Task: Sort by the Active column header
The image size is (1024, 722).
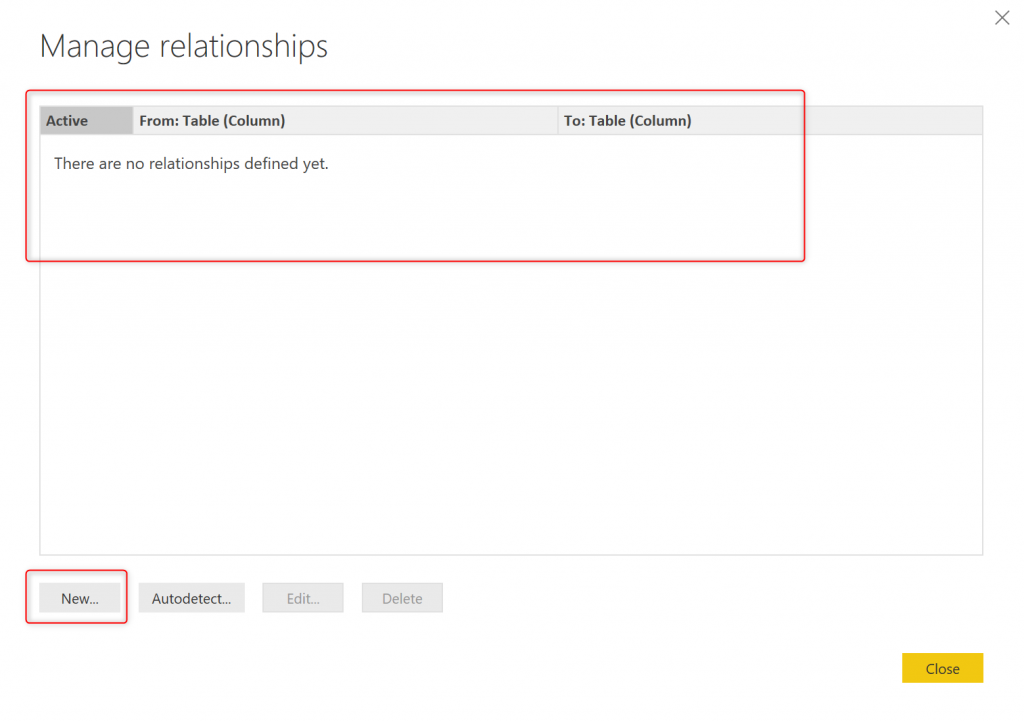Action: tap(86, 121)
